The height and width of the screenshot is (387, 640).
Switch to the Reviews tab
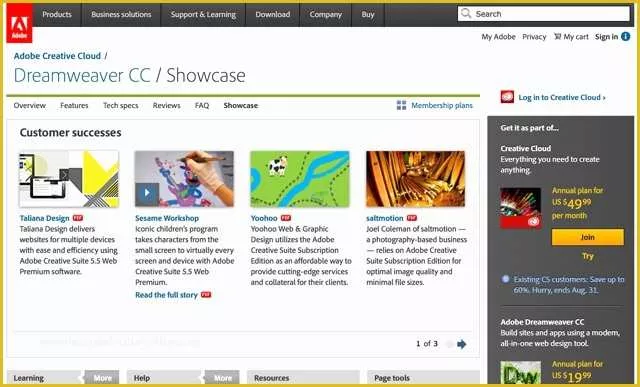click(167, 105)
